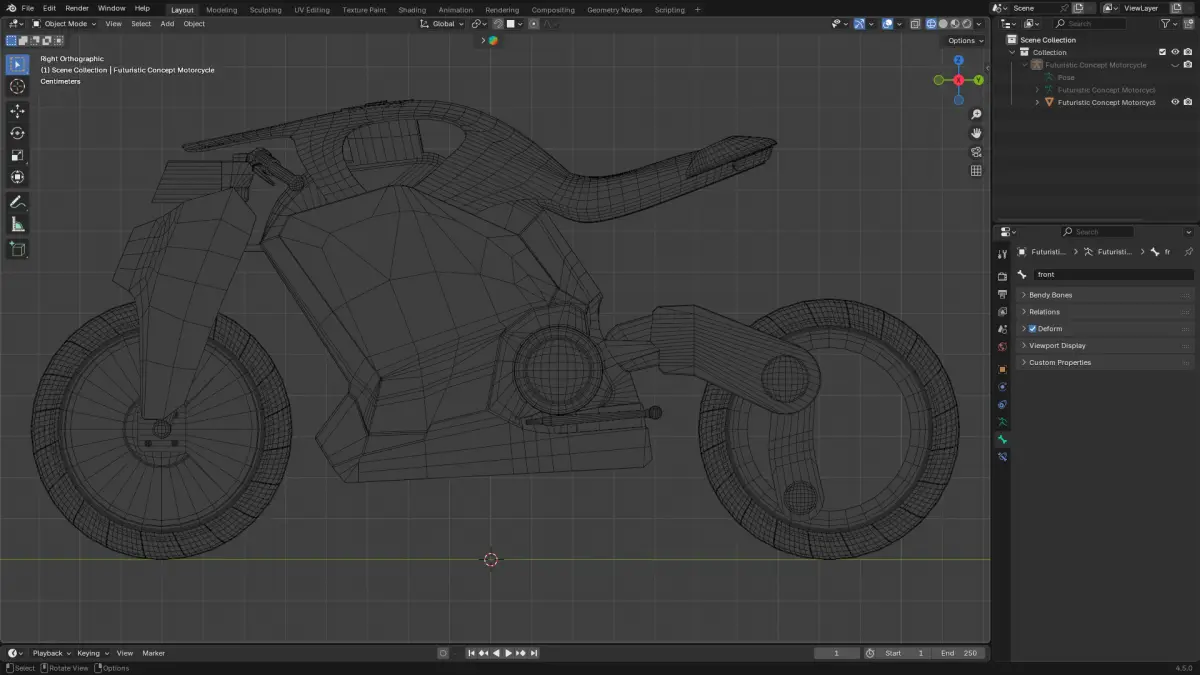Image resolution: width=1200 pixels, height=675 pixels.
Task: Expand the Bendy Bones panel
Action: 1050,295
